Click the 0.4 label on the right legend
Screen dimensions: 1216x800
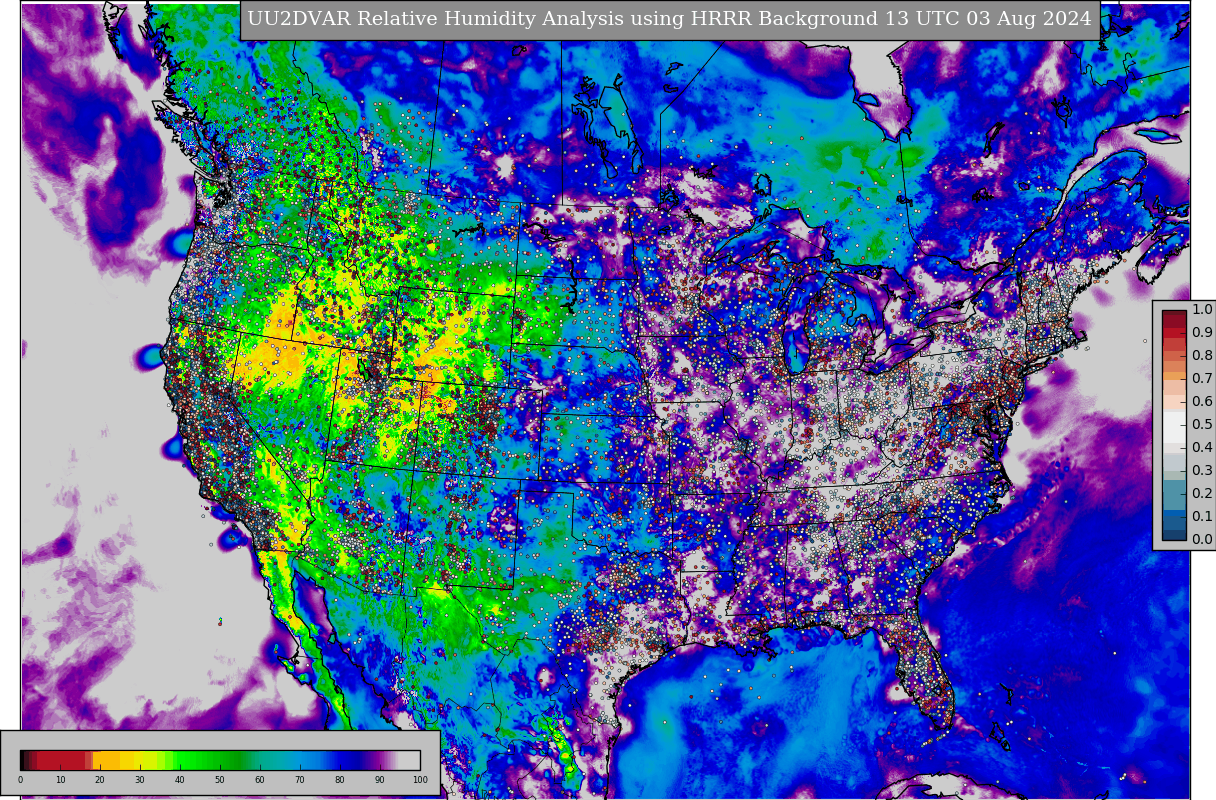click(x=1202, y=448)
